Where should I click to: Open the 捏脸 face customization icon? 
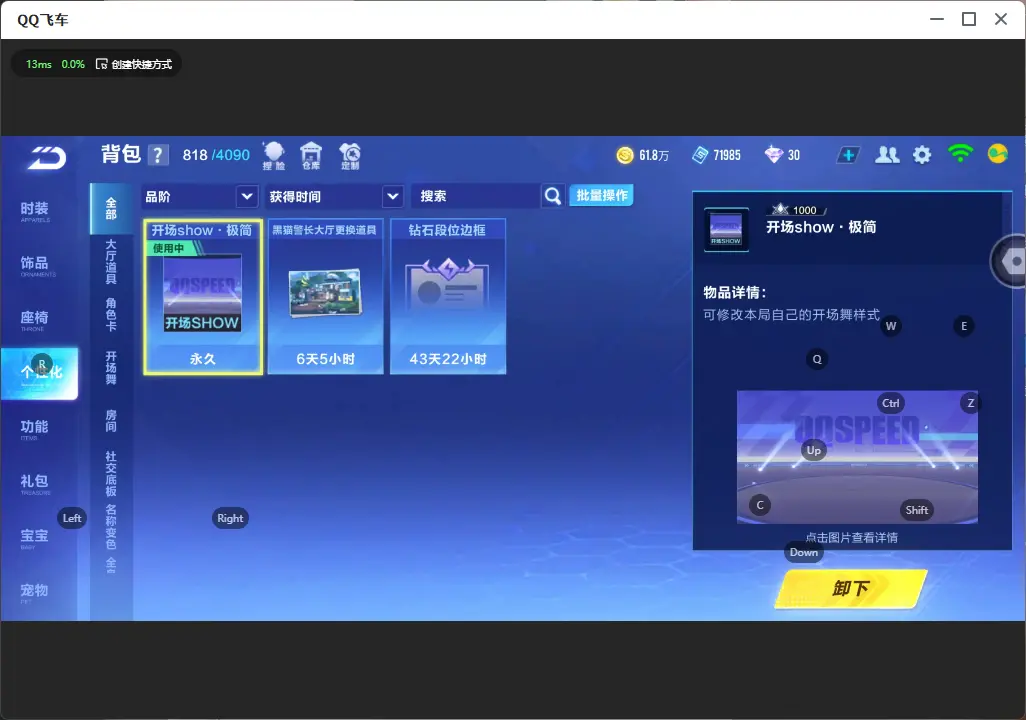click(x=274, y=156)
